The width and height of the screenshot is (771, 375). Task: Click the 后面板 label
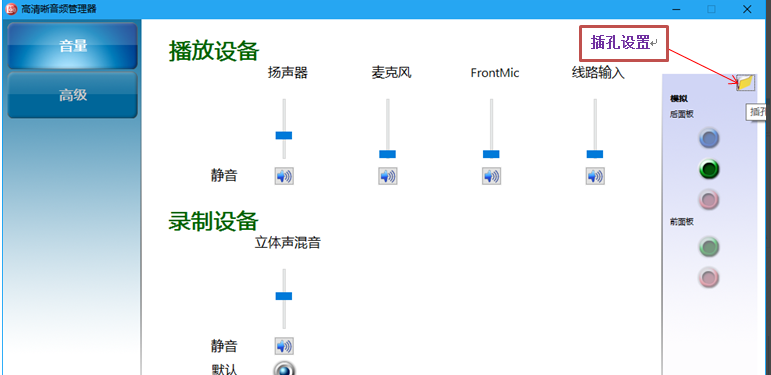pyautogui.click(x=682, y=114)
